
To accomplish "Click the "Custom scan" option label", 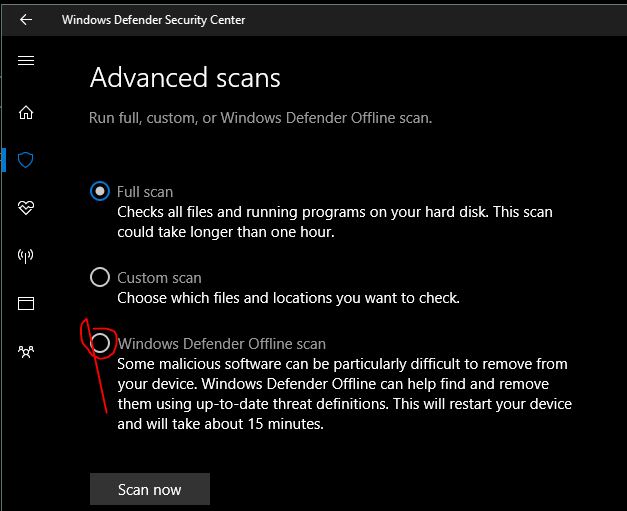I will 159,277.
